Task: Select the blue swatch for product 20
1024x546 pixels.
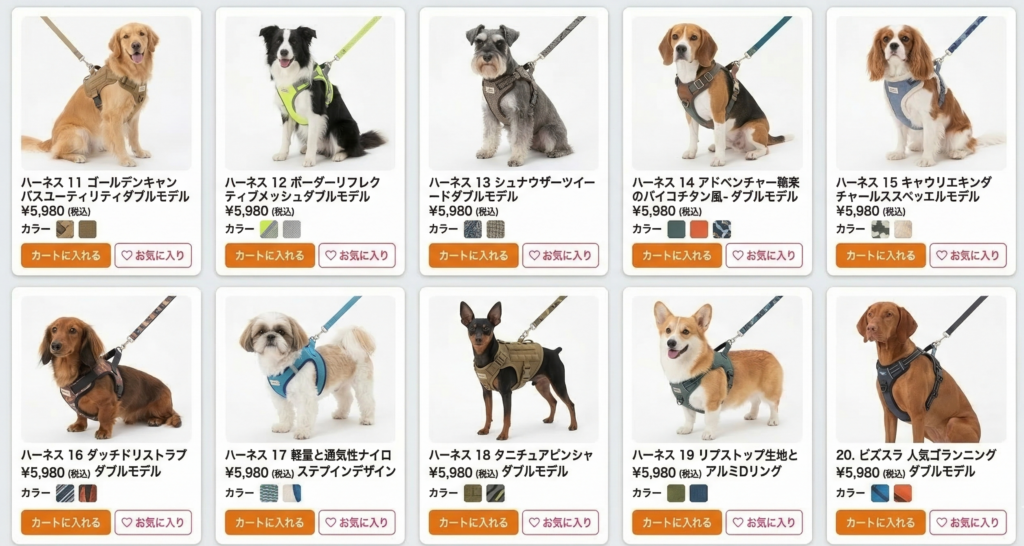Action: tap(880, 493)
